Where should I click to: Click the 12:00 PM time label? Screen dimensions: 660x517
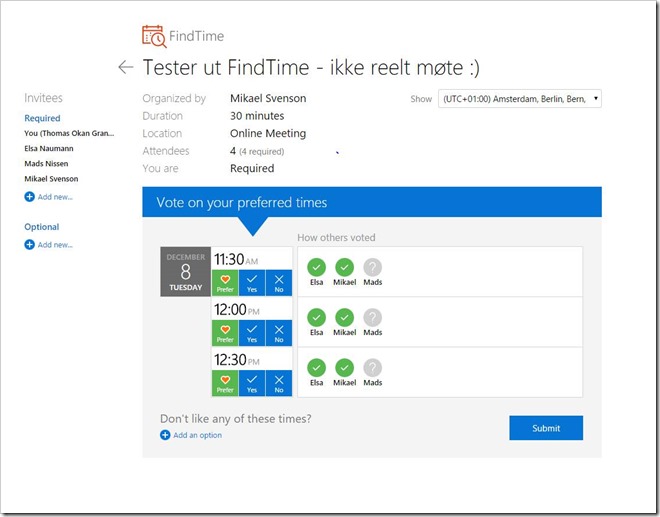(237, 309)
